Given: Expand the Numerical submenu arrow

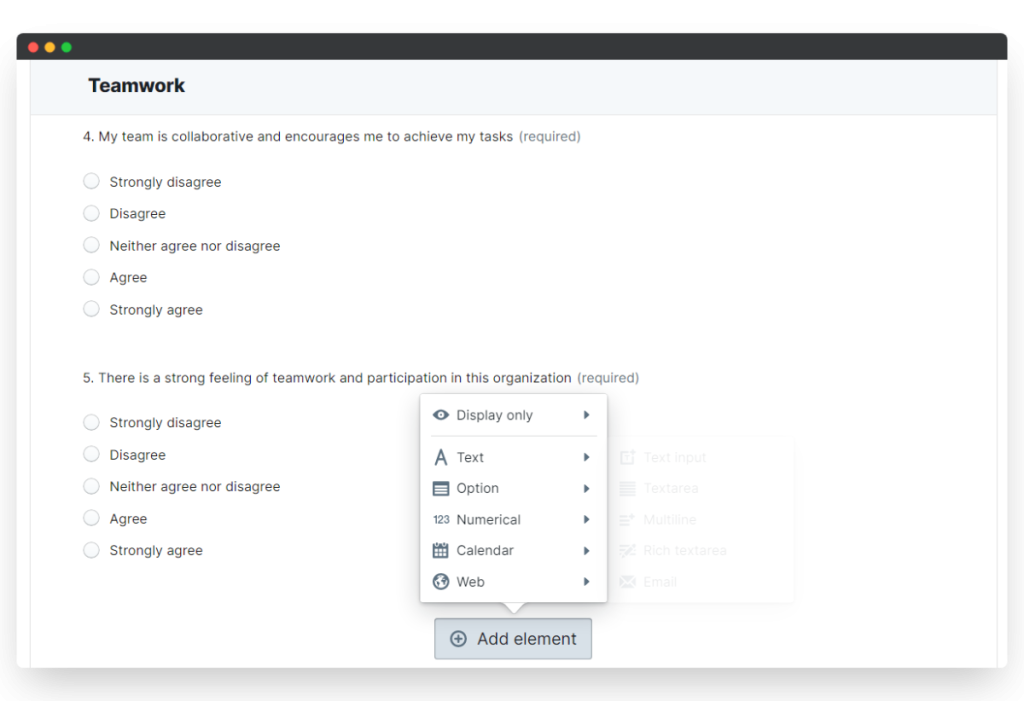Looking at the screenshot, I should pos(587,520).
